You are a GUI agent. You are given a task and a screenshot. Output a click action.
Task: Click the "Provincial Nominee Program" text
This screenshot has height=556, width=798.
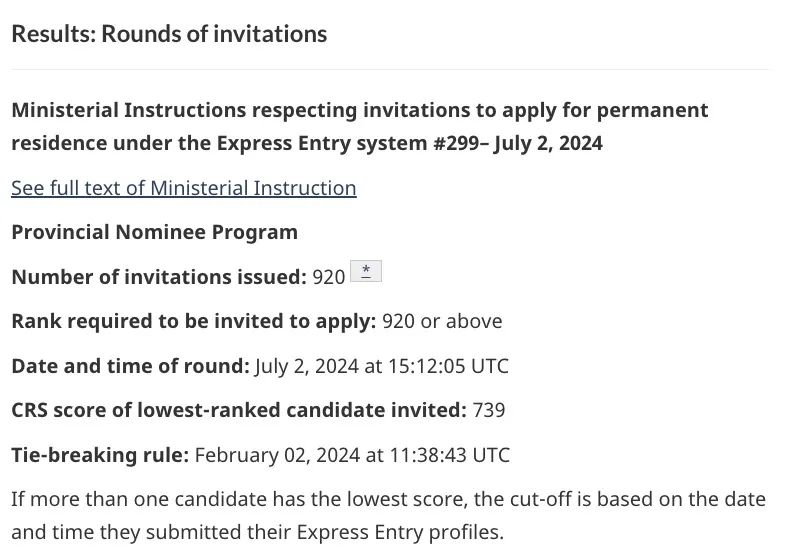(x=154, y=232)
